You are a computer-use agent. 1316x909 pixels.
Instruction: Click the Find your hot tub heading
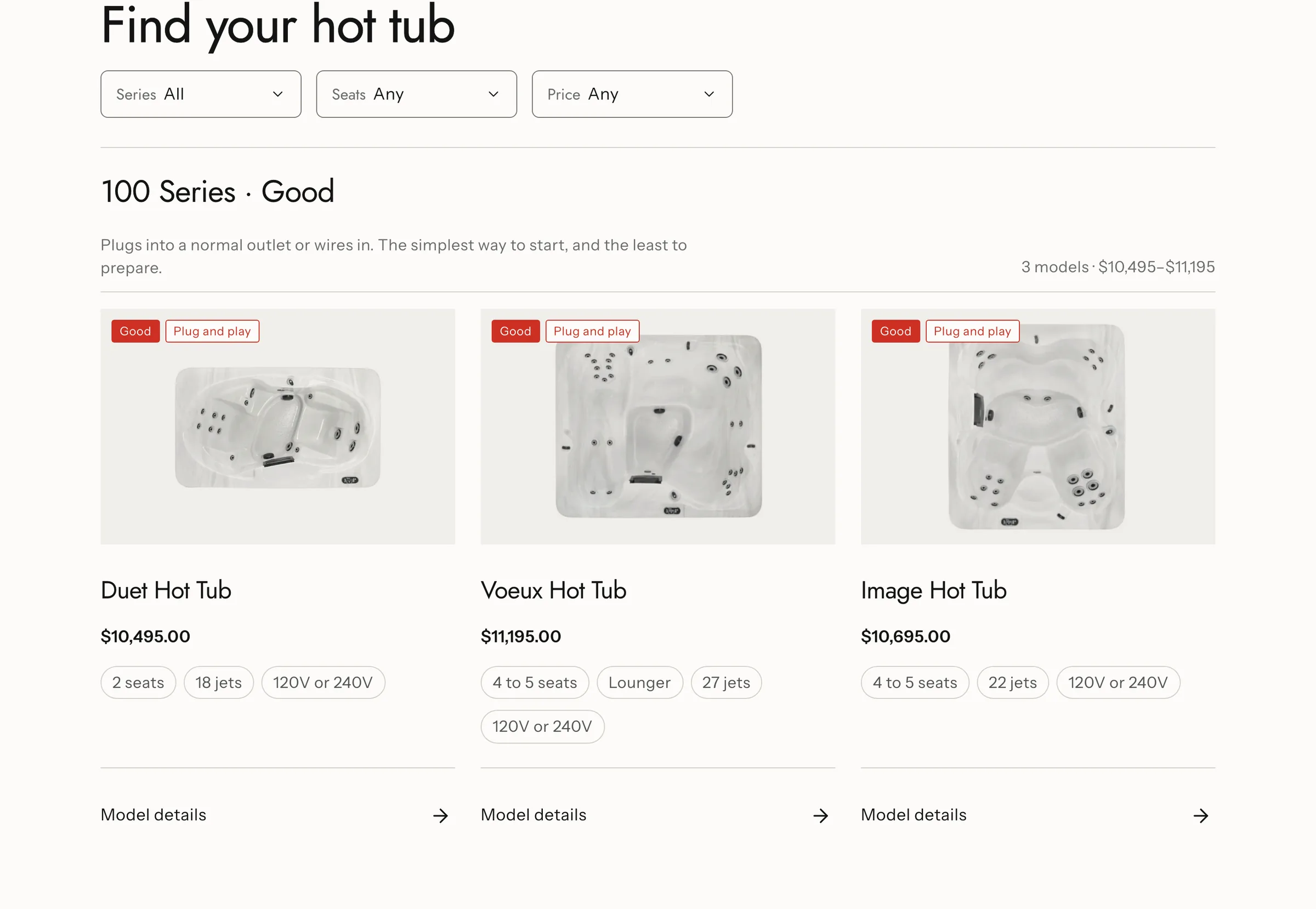278,26
